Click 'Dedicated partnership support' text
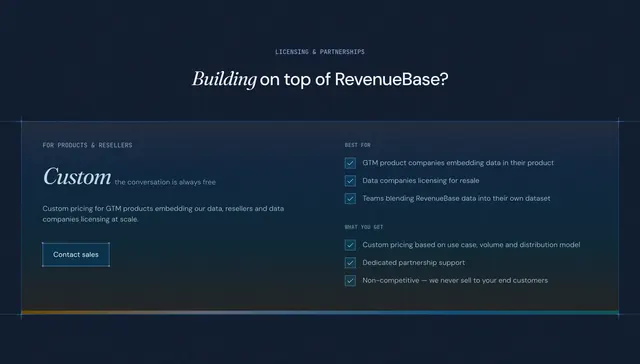Image resolution: width=640 pixels, height=364 pixels. [x=413, y=263]
